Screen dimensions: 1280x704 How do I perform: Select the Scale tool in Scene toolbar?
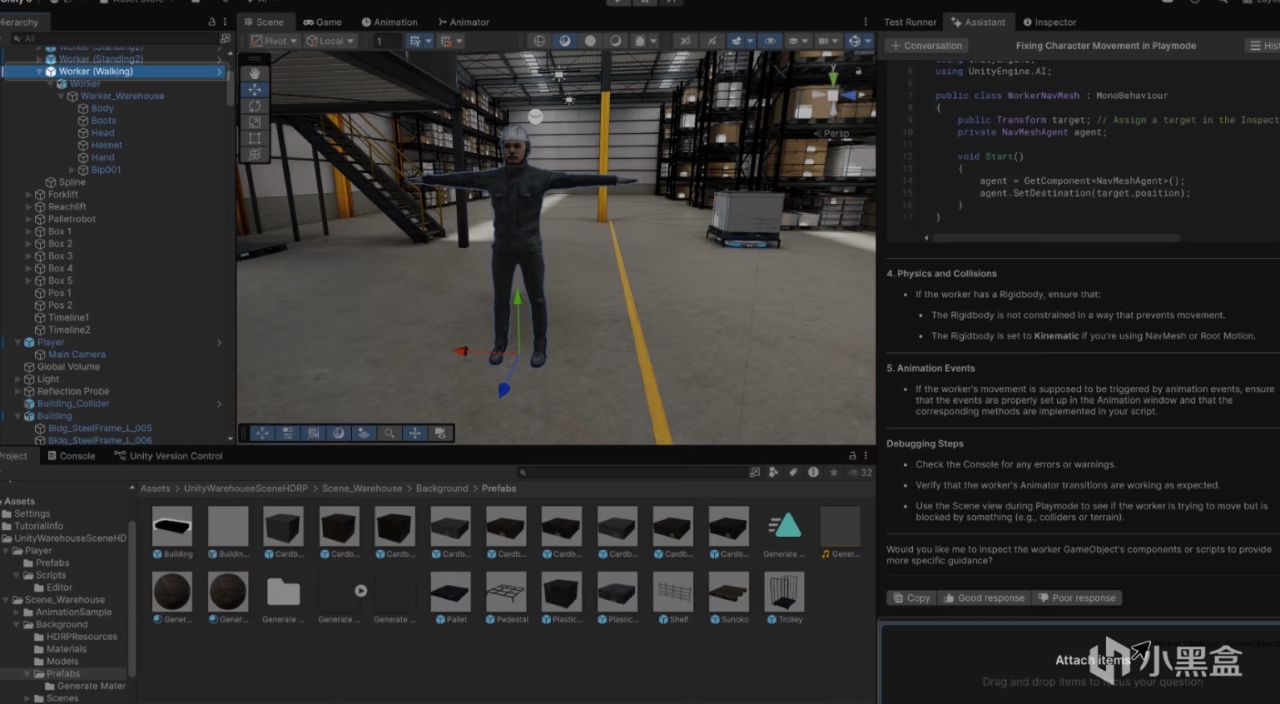[x=255, y=122]
